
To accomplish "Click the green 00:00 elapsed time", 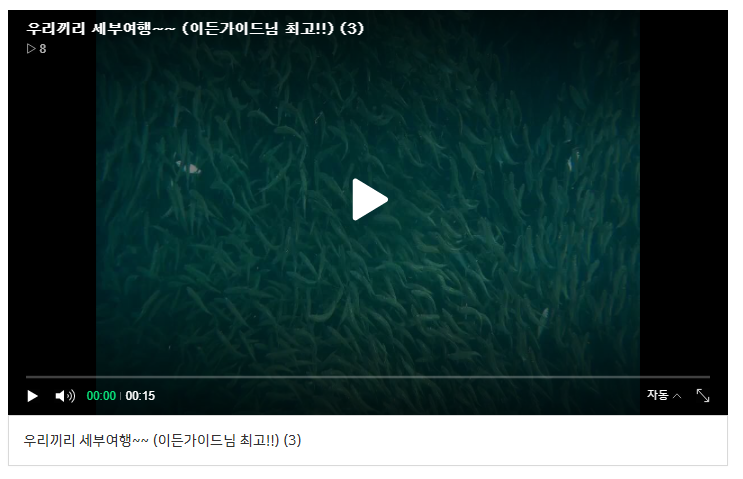I will click(101, 396).
